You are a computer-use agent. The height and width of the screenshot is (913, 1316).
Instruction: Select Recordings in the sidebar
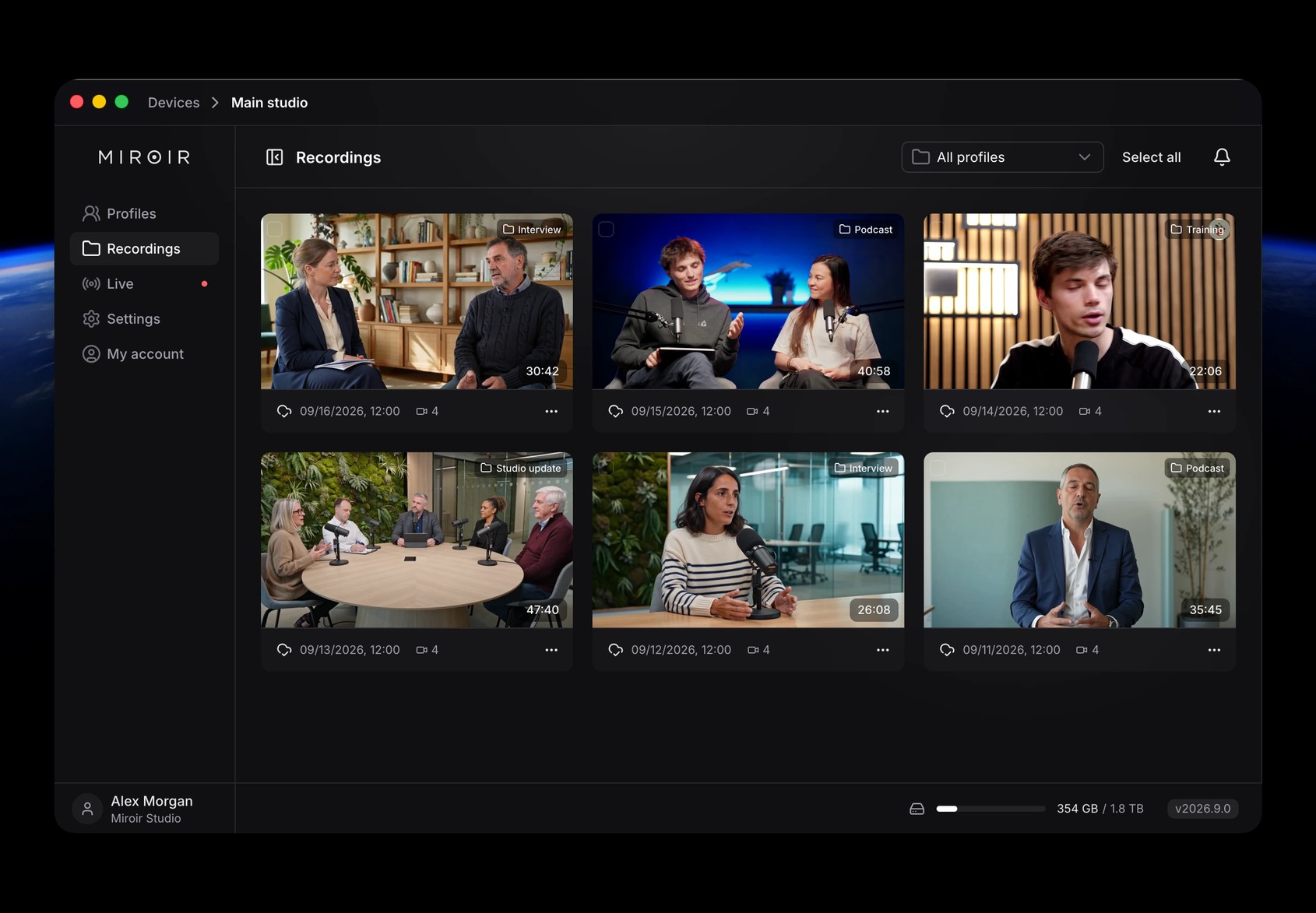(x=144, y=248)
